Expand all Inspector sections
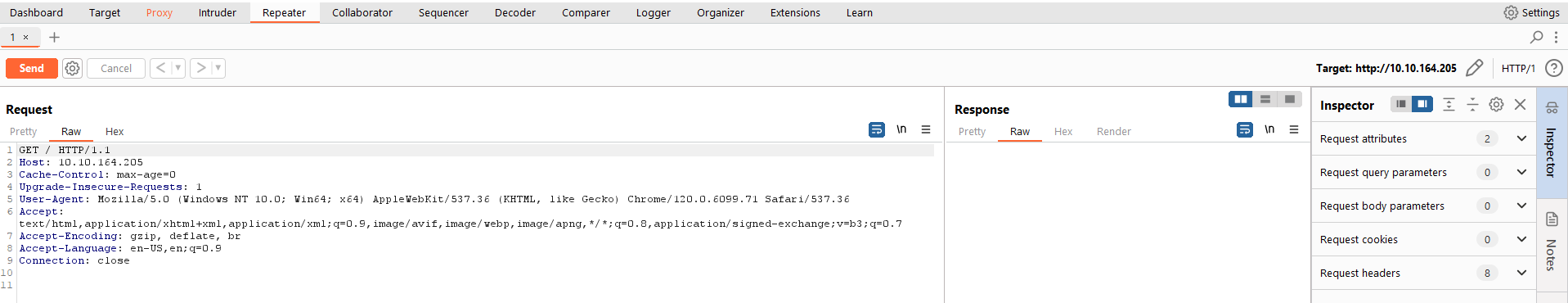 point(1449,104)
